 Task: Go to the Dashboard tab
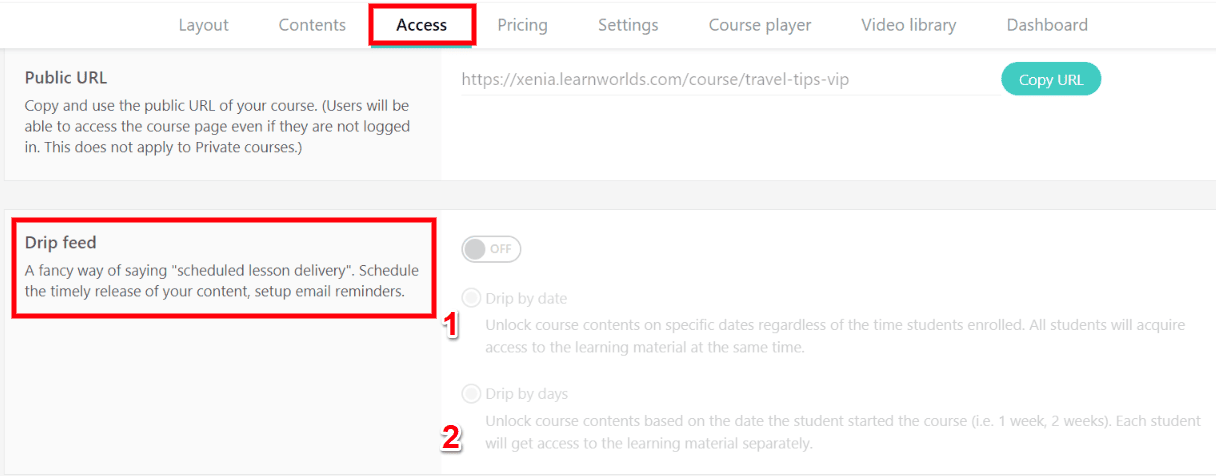(1047, 25)
